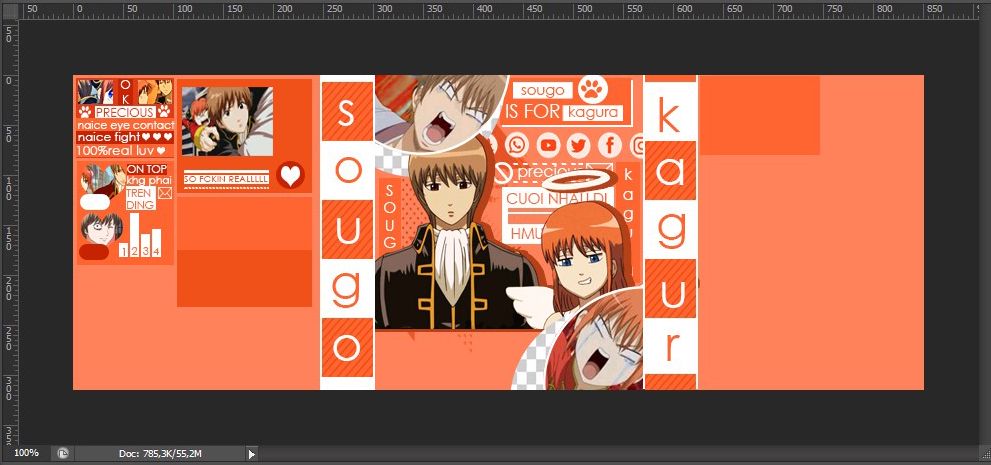Screen dimensions: 991x465
Task: Click the Facebook icon in the artwork
Action: click(609, 145)
